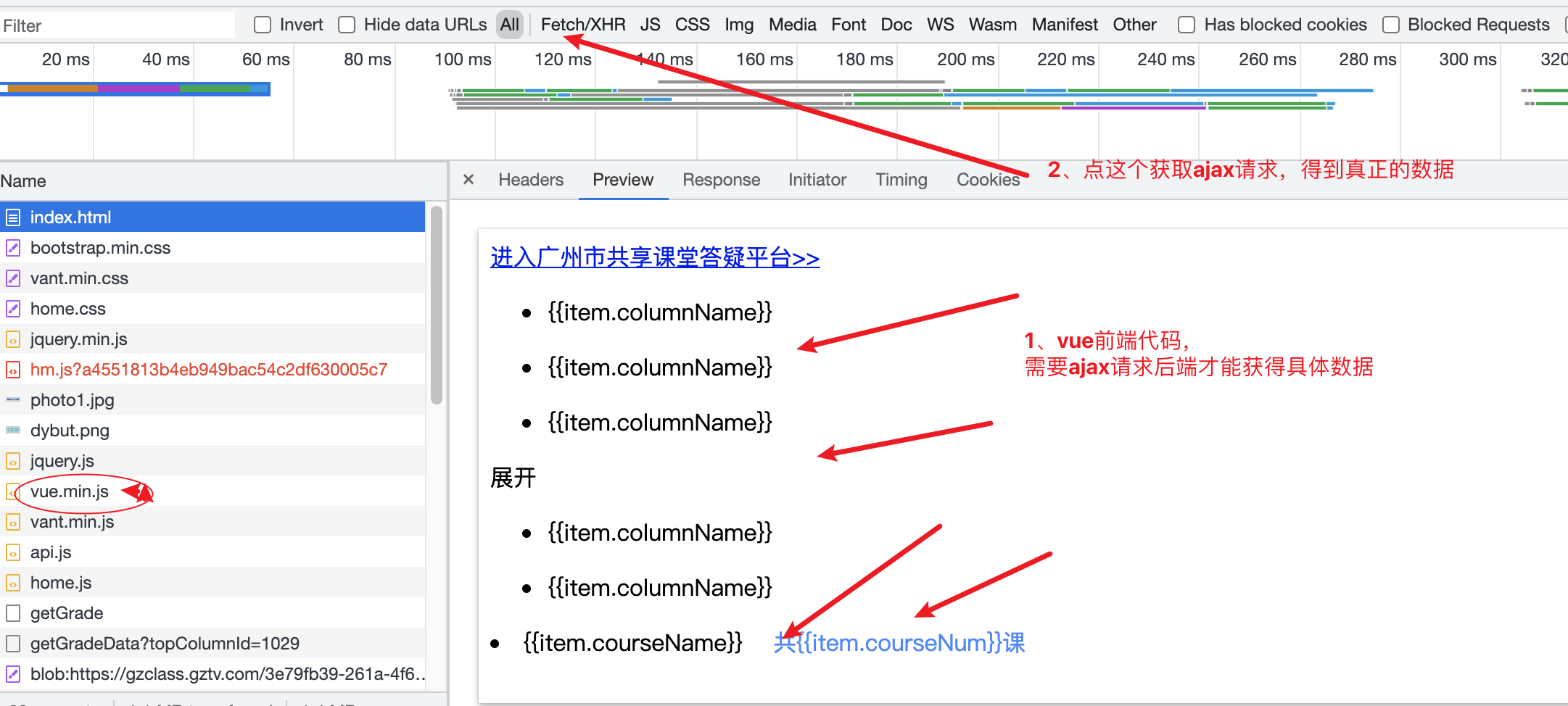The height and width of the screenshot is (706, 1568).
Task: Select the getGradeData?topColumnId=1029 request
Action: pyautogui.click(x=212, y=644)
